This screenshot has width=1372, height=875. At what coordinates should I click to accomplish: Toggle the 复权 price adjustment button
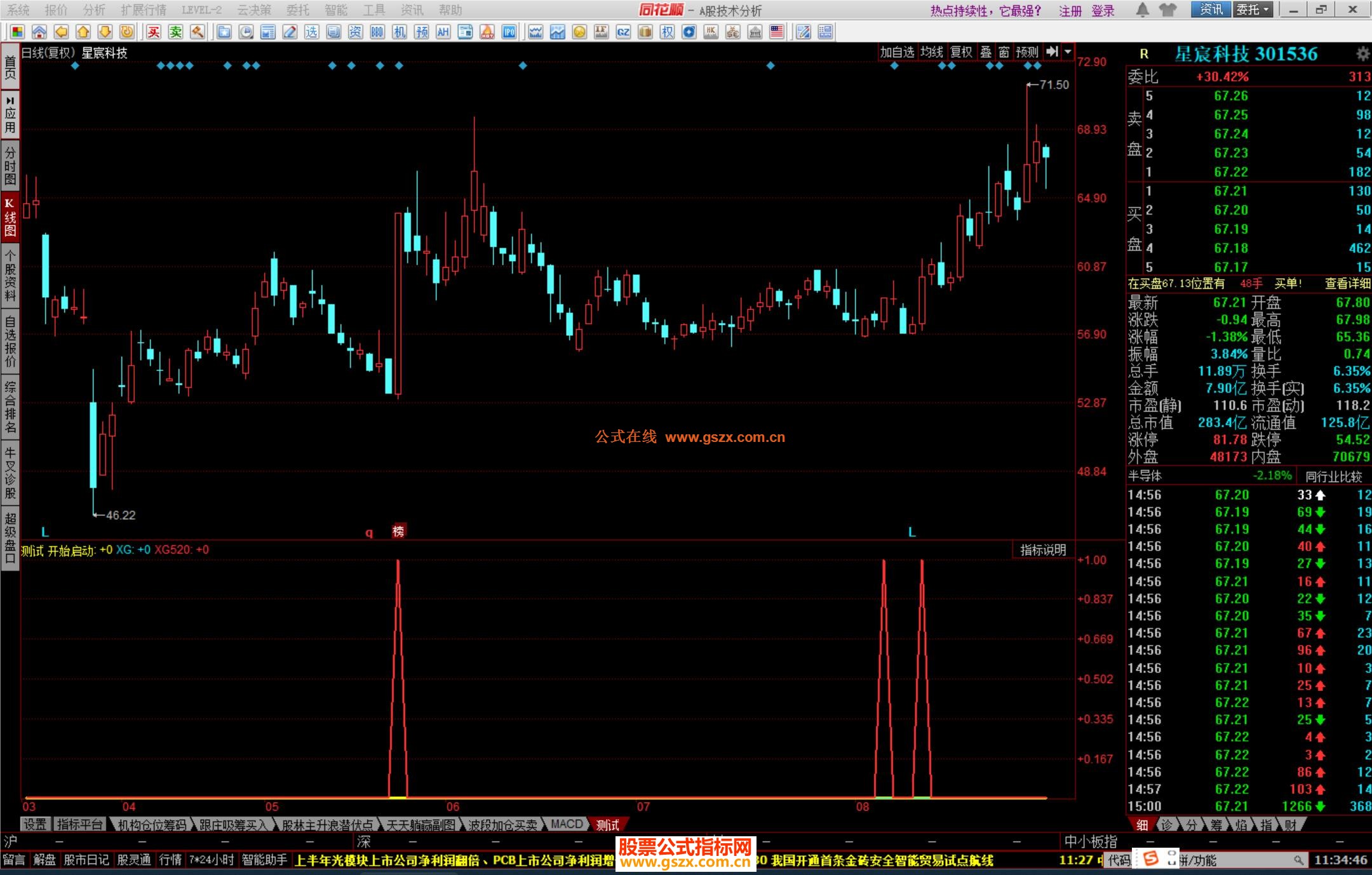click(961, 52)
